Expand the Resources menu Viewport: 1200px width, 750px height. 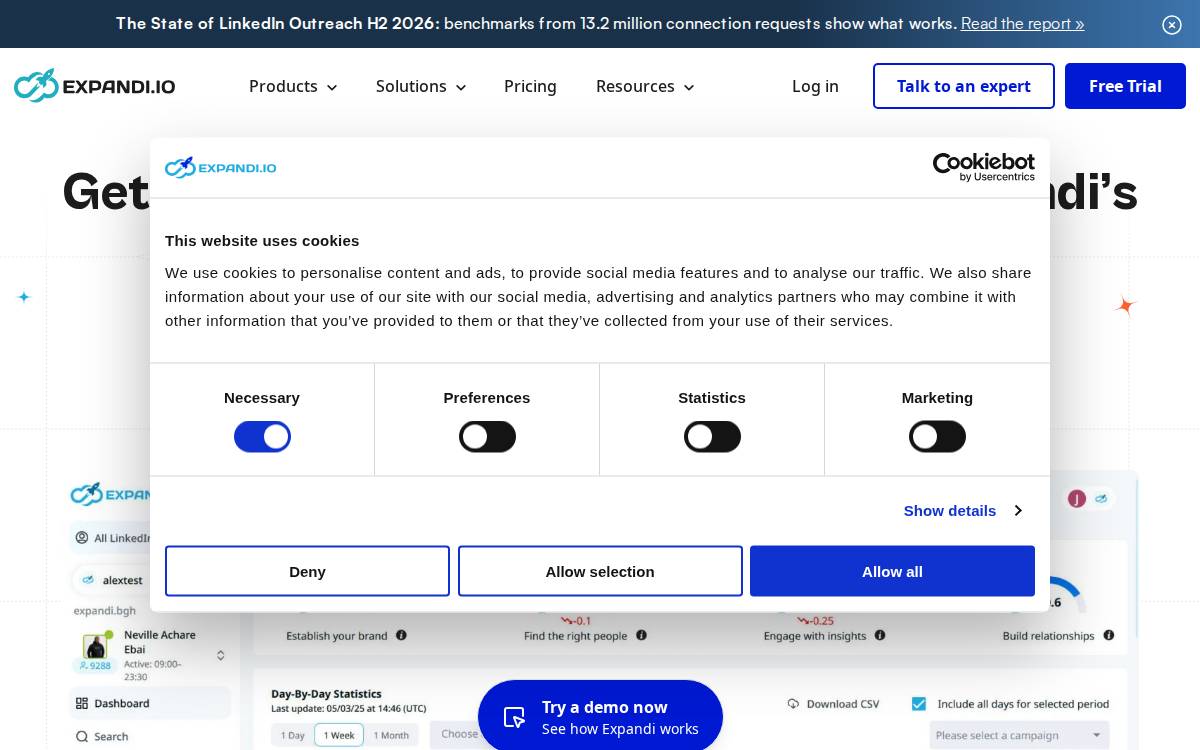tap(645, 87)
